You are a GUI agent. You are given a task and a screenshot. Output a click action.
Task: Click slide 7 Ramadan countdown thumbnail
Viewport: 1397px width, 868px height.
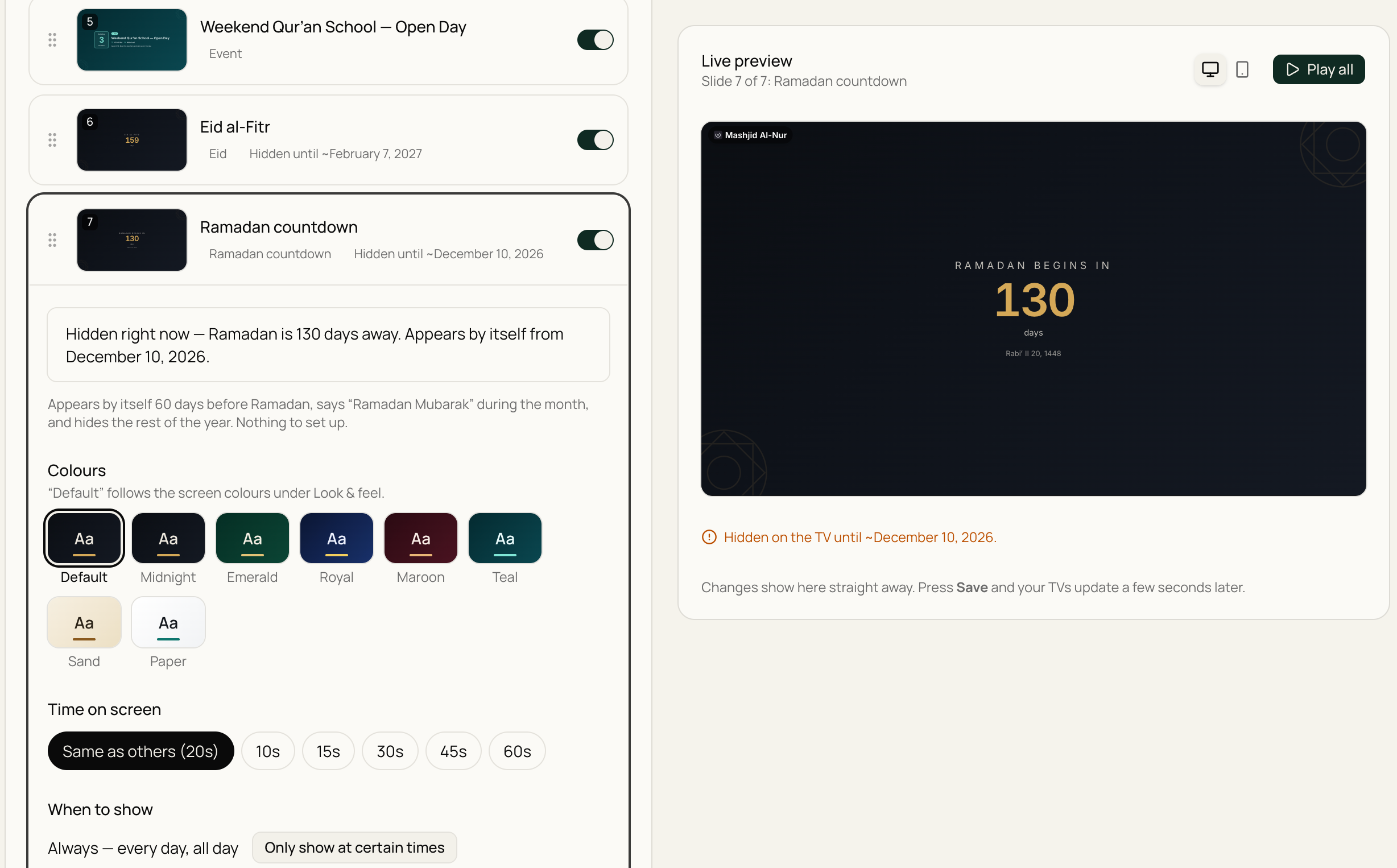coord(132,240)
